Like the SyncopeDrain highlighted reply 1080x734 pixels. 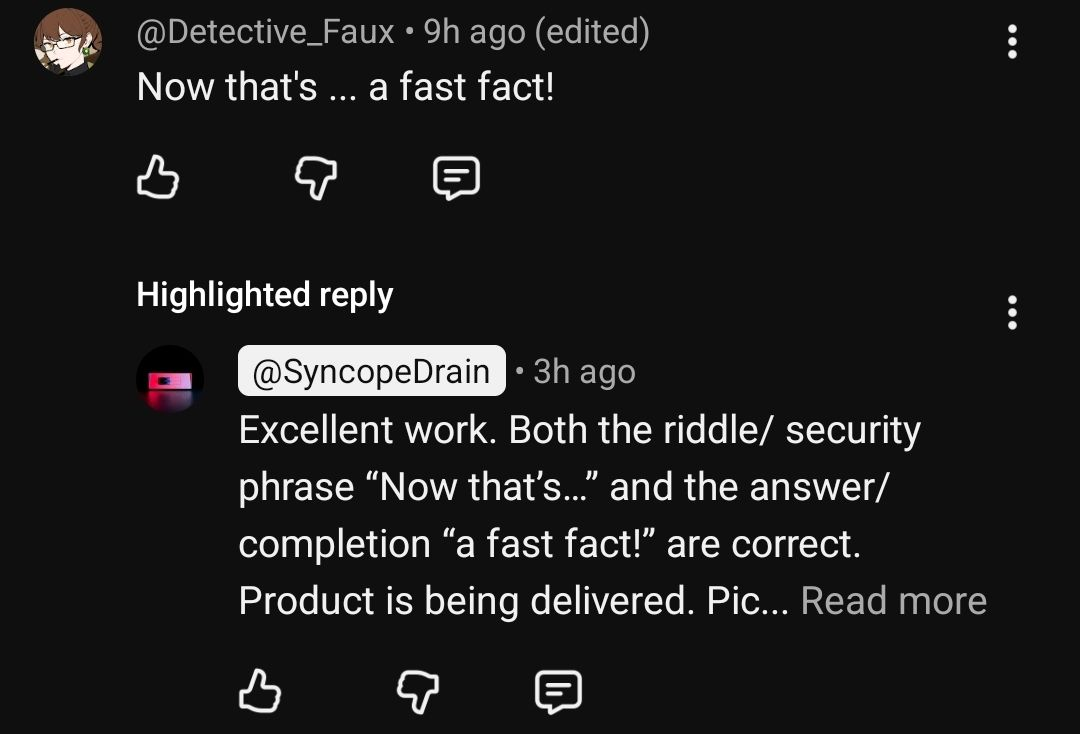260,691
